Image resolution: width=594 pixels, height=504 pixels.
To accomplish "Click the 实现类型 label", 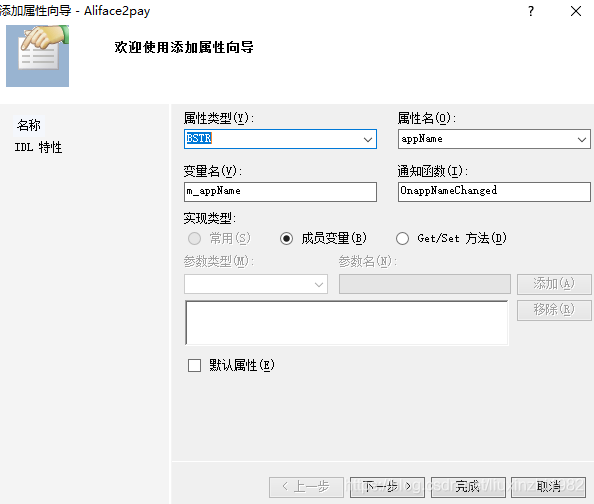I will pos(210,218).
